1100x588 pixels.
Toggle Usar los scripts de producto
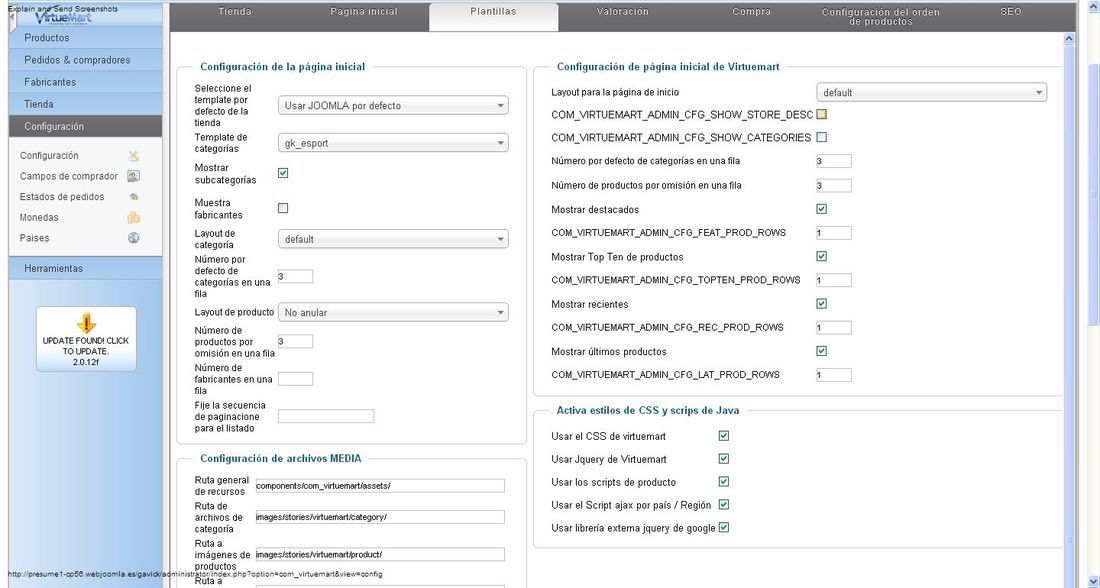(x=724, y=481)
